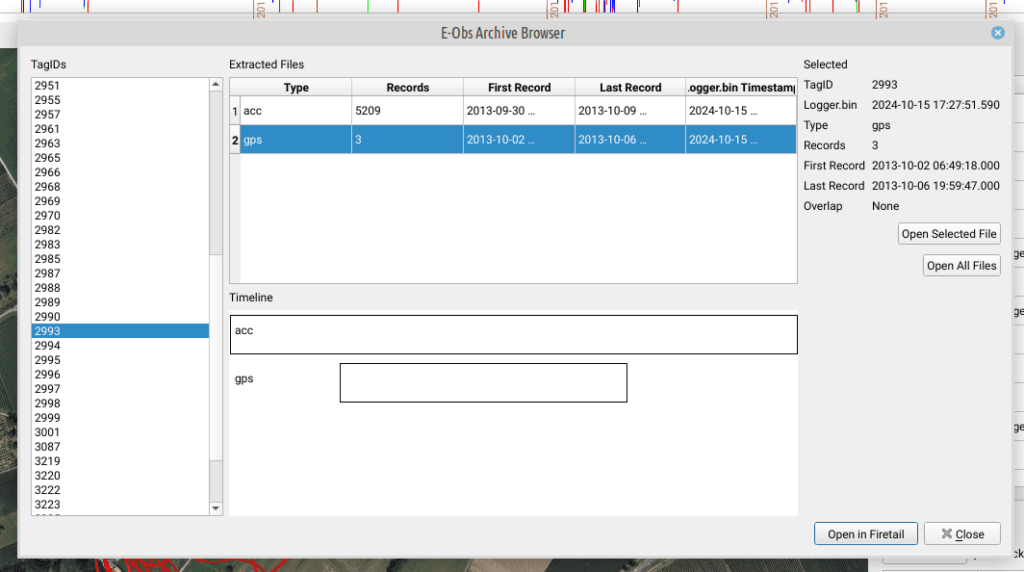Click First Record cell 2013-09-30 of acc row
The width and height of the screenshot is (1024, 572).
[519, 111]
